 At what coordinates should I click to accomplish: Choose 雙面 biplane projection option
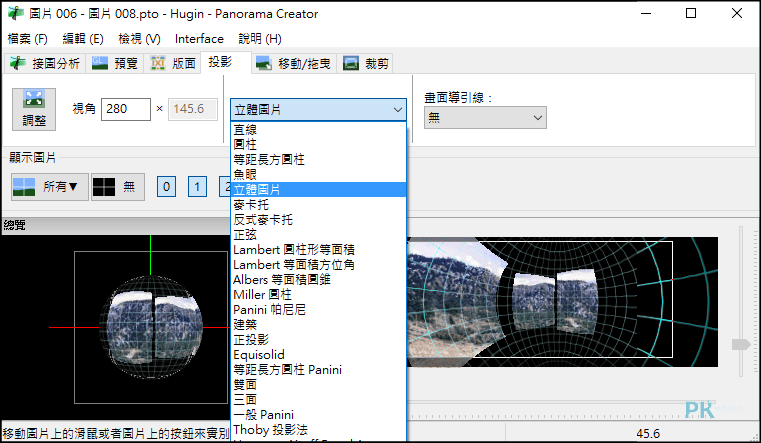(x=318, y=385)
